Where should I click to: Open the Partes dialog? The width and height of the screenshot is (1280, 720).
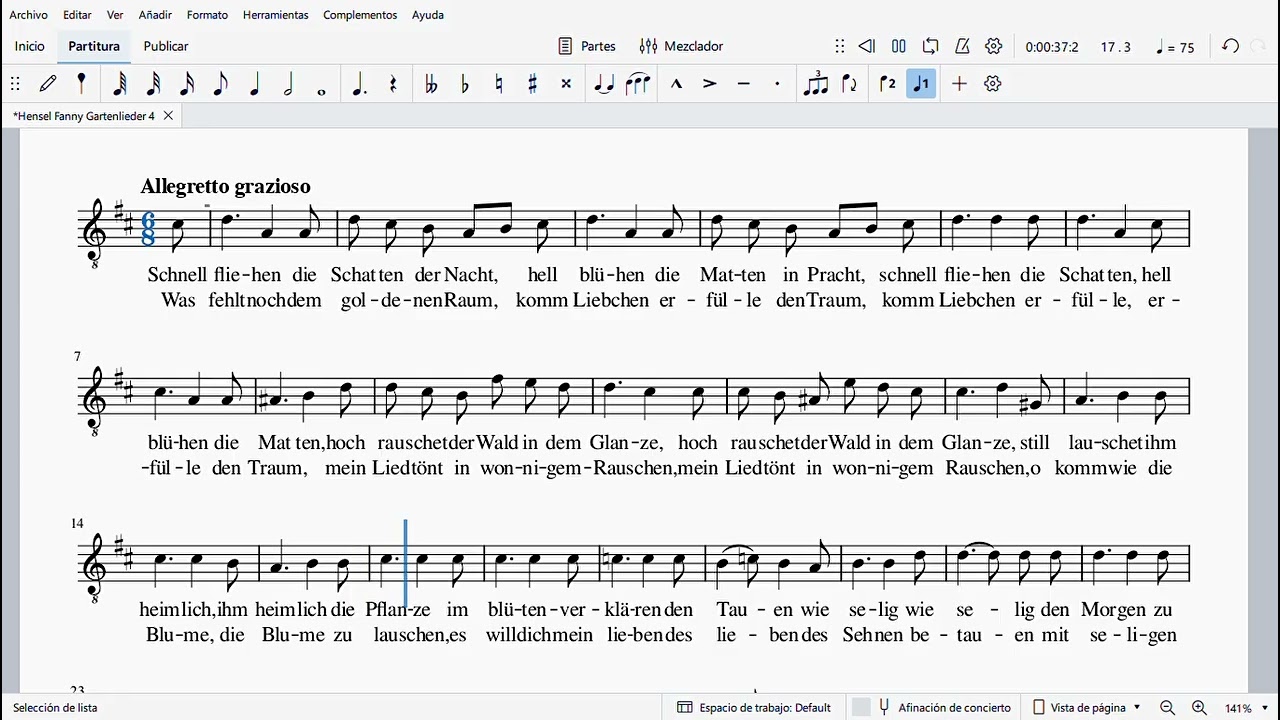point(587,46)
